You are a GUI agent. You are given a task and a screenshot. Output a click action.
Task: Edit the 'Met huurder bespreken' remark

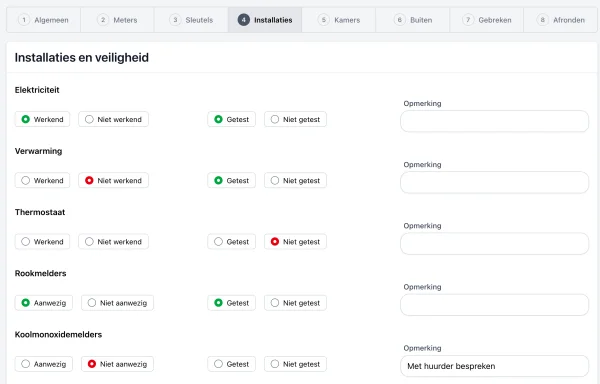pos(494,366)
